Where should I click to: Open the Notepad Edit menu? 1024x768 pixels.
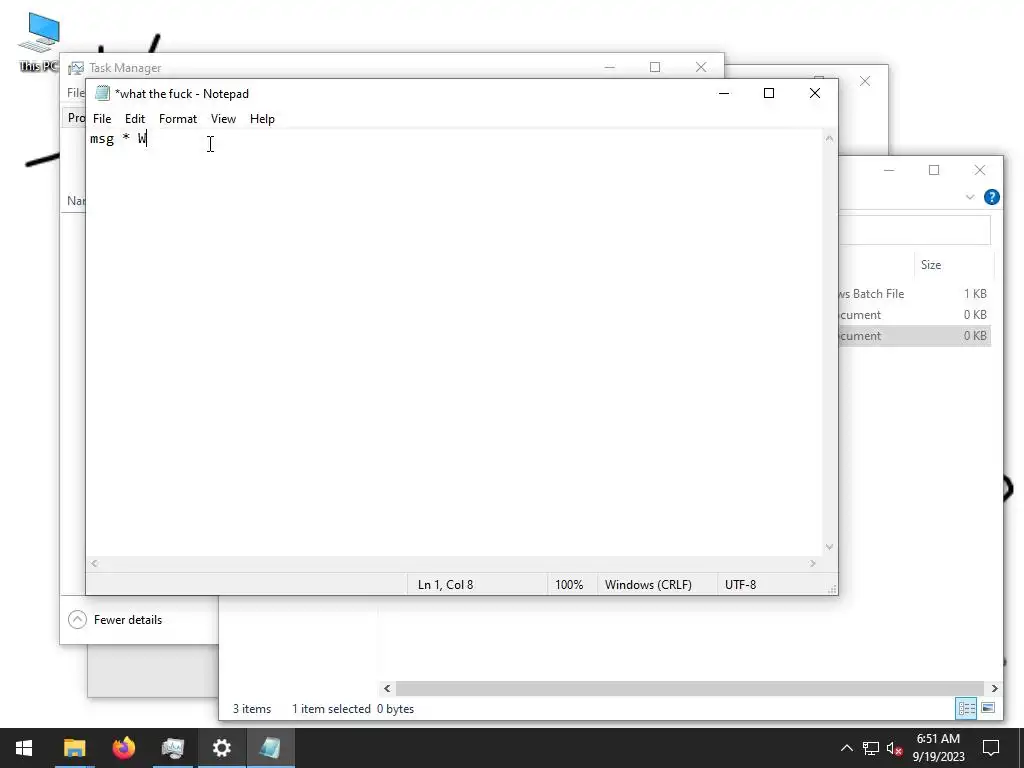click(x=135, y=119)
